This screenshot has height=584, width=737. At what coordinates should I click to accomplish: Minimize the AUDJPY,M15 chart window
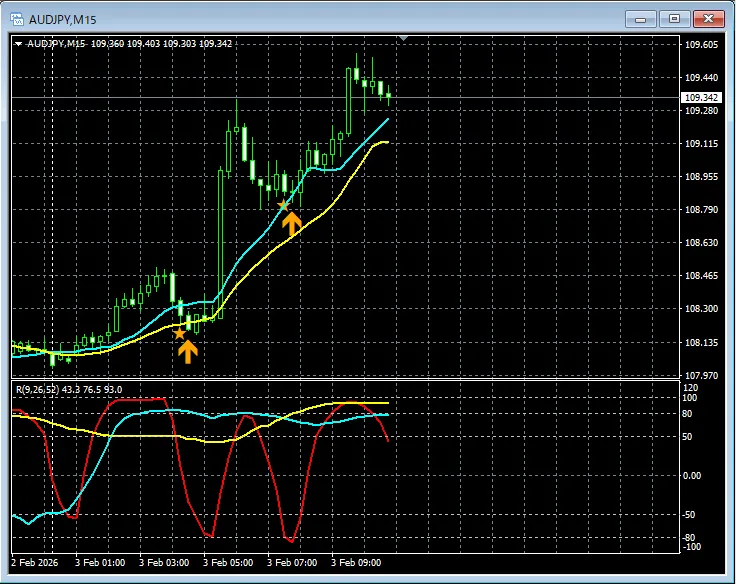(643, 19)
